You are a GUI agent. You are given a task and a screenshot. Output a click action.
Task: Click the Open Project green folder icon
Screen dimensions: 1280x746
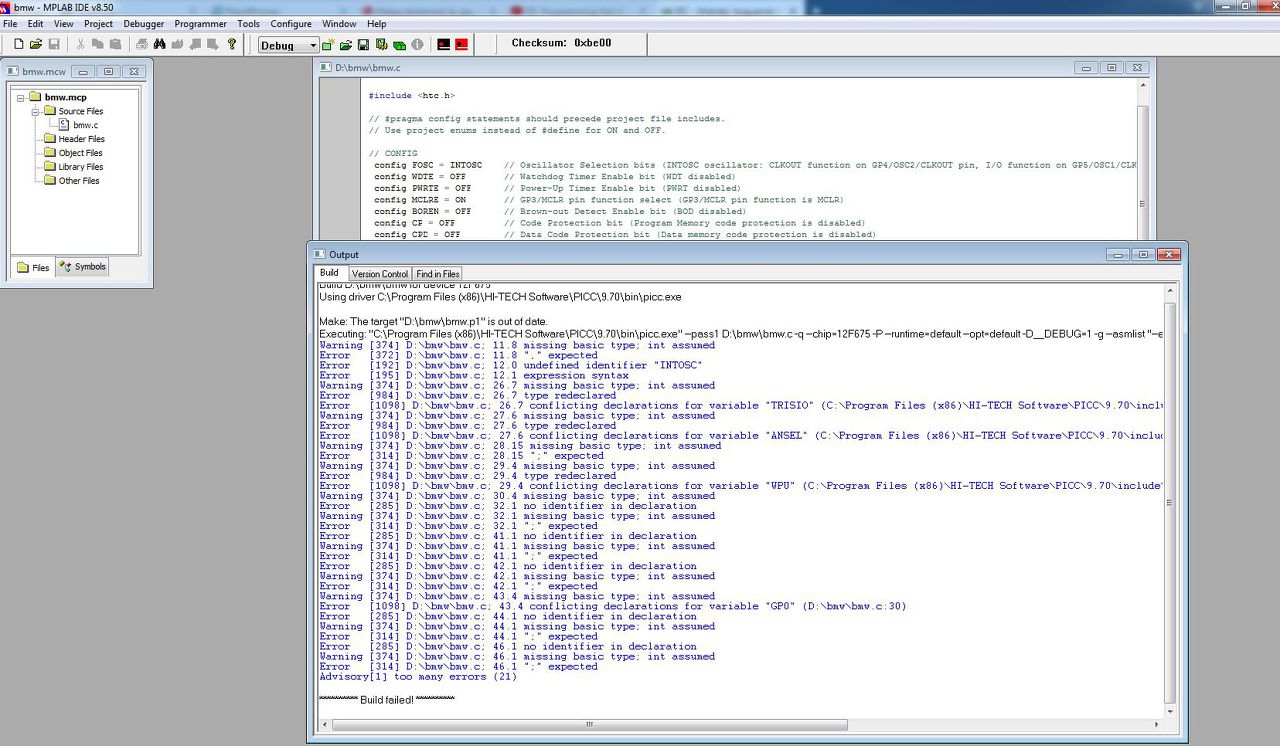tap(346, 45)
